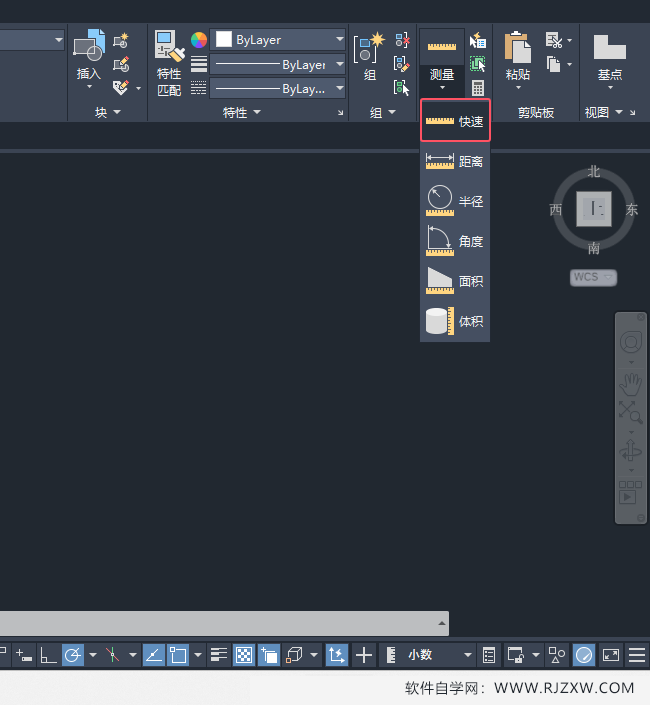Click Match Properties (特性匹配) button
Screen dimensions: 650x705
[169, 63]
